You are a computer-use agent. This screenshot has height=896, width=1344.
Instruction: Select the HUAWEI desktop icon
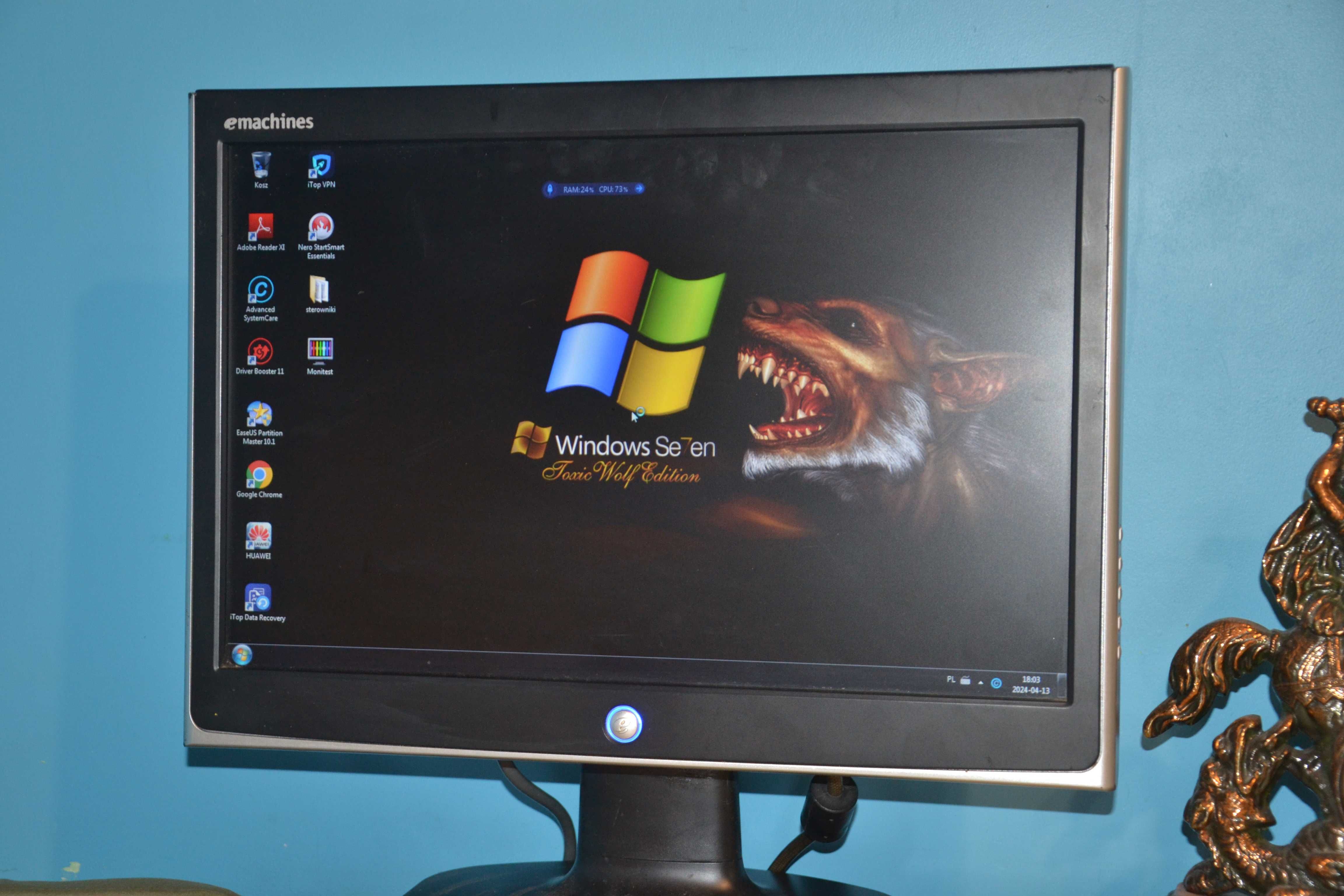(x=258, y=540)
